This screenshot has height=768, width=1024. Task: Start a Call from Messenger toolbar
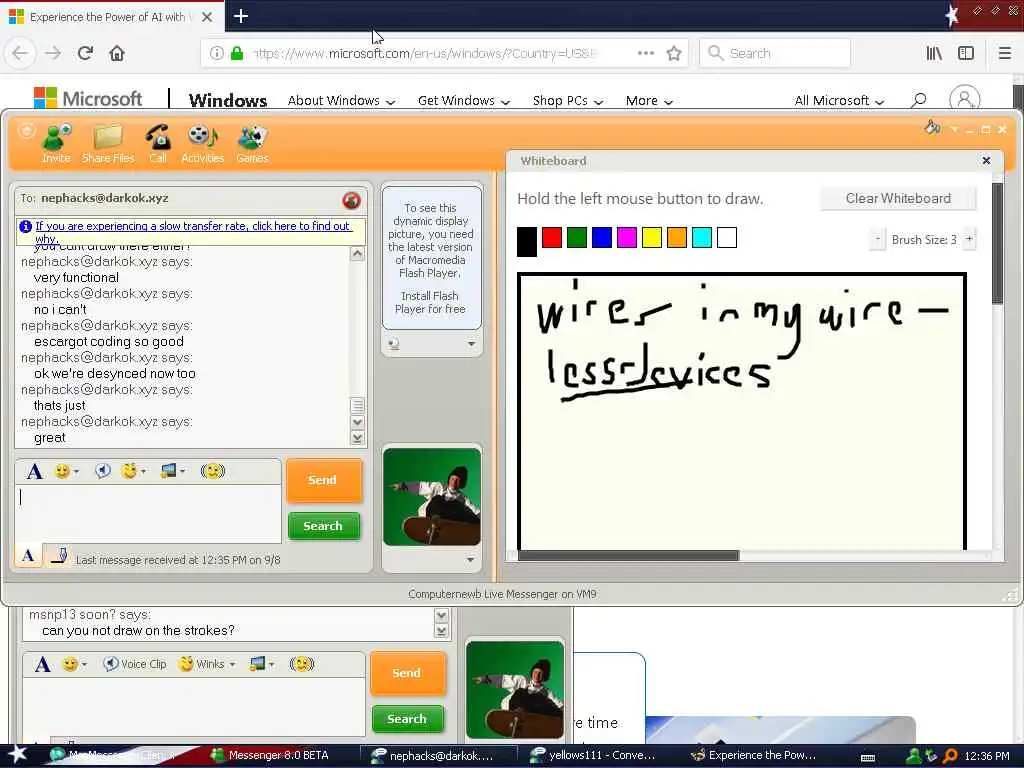pyautogui.click(x=158, y=144)
